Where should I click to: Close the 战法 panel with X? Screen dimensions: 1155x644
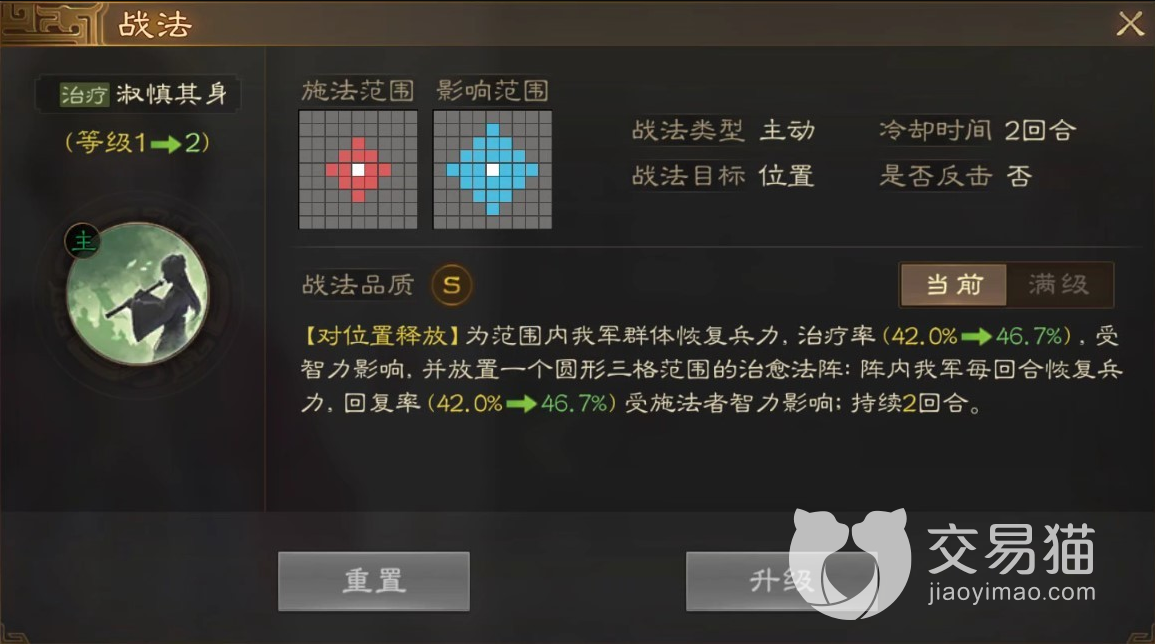(1130, 24)
